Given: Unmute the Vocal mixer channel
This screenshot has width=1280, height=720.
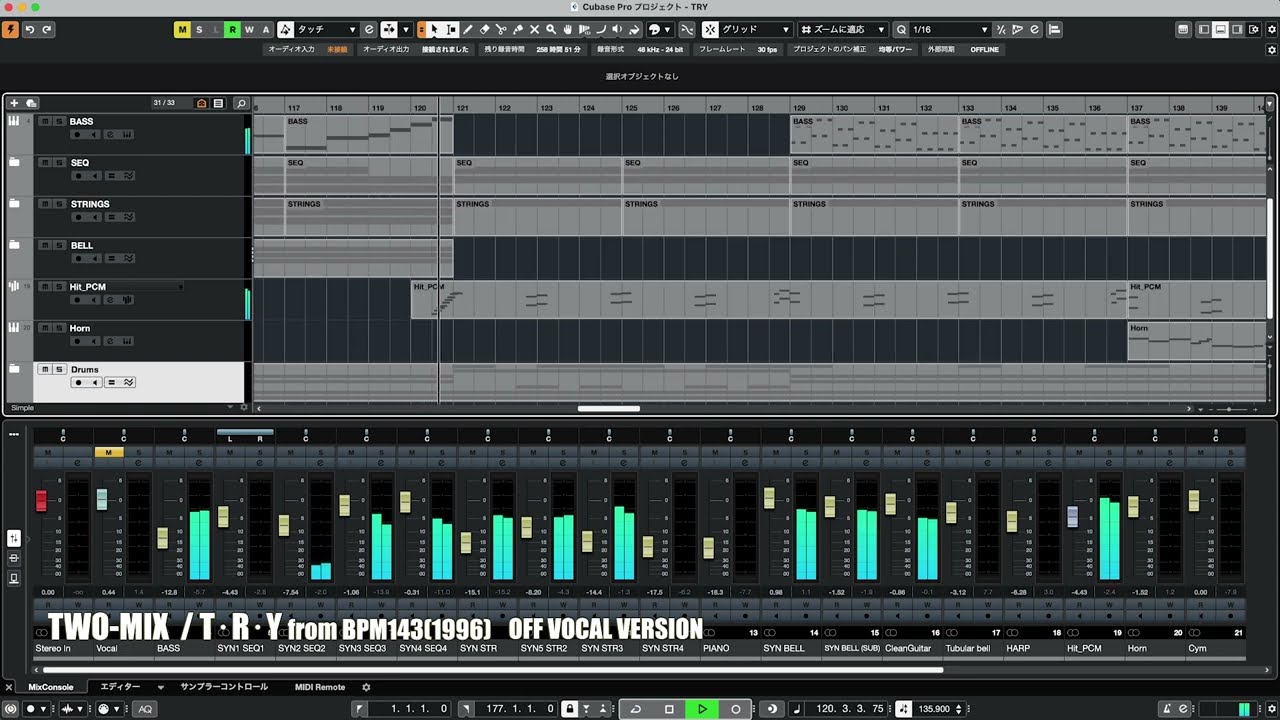Looking at the screenshot, I should click(109, 452).
